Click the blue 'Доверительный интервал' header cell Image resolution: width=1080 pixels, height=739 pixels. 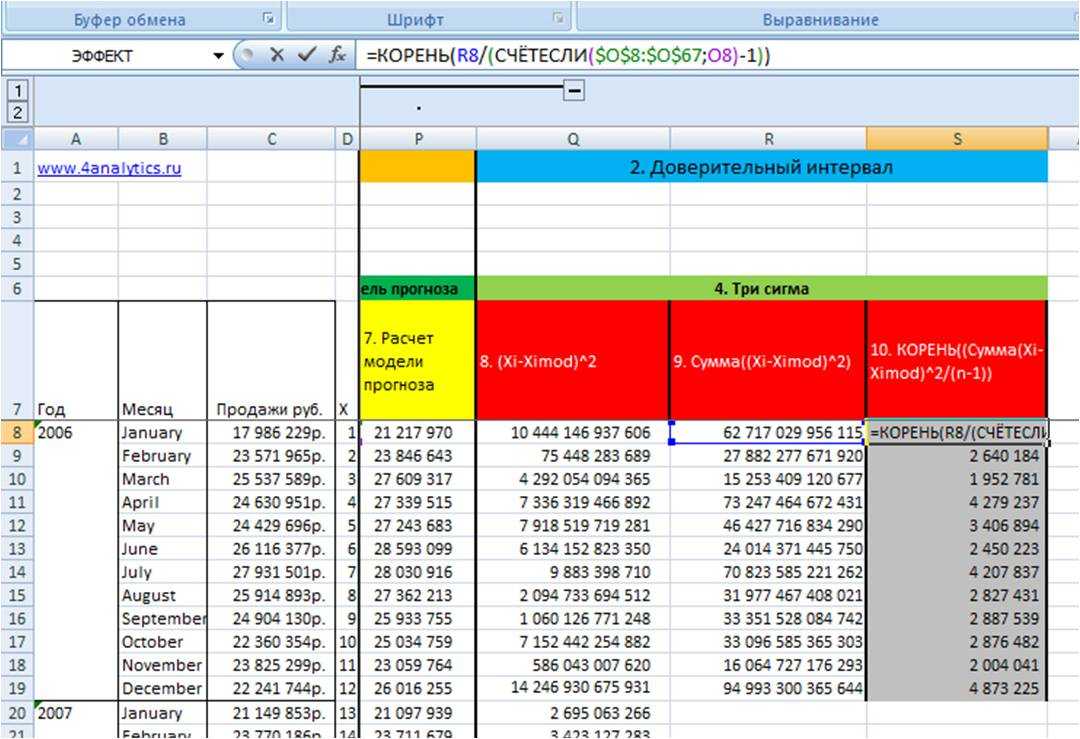(x=761, y=168)
